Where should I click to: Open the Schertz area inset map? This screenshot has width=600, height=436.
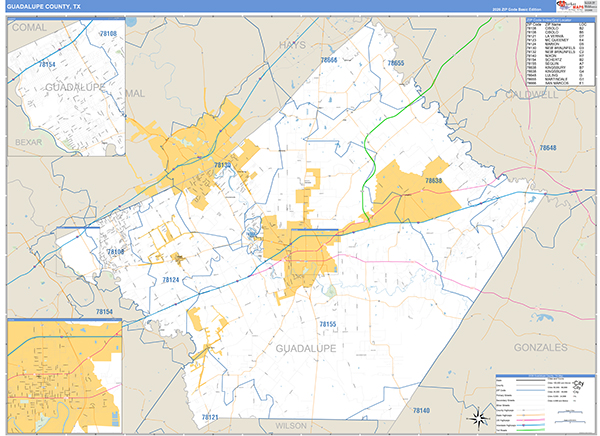click(x=66, y=87)
